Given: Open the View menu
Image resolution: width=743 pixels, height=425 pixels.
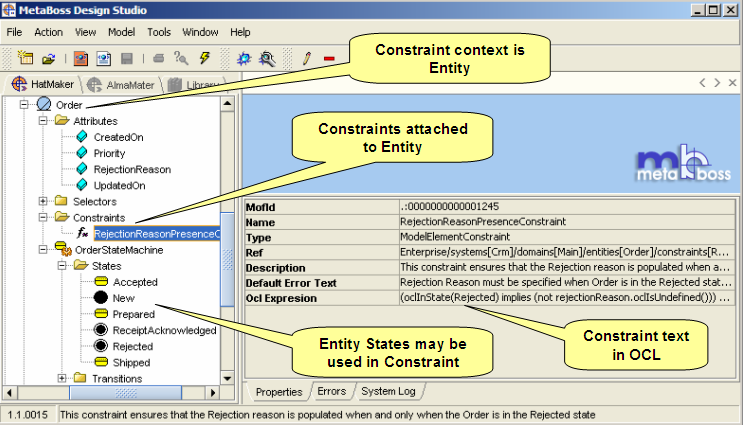Looking at the screenshot, I should pyautogui.click(x=85, y=32).
